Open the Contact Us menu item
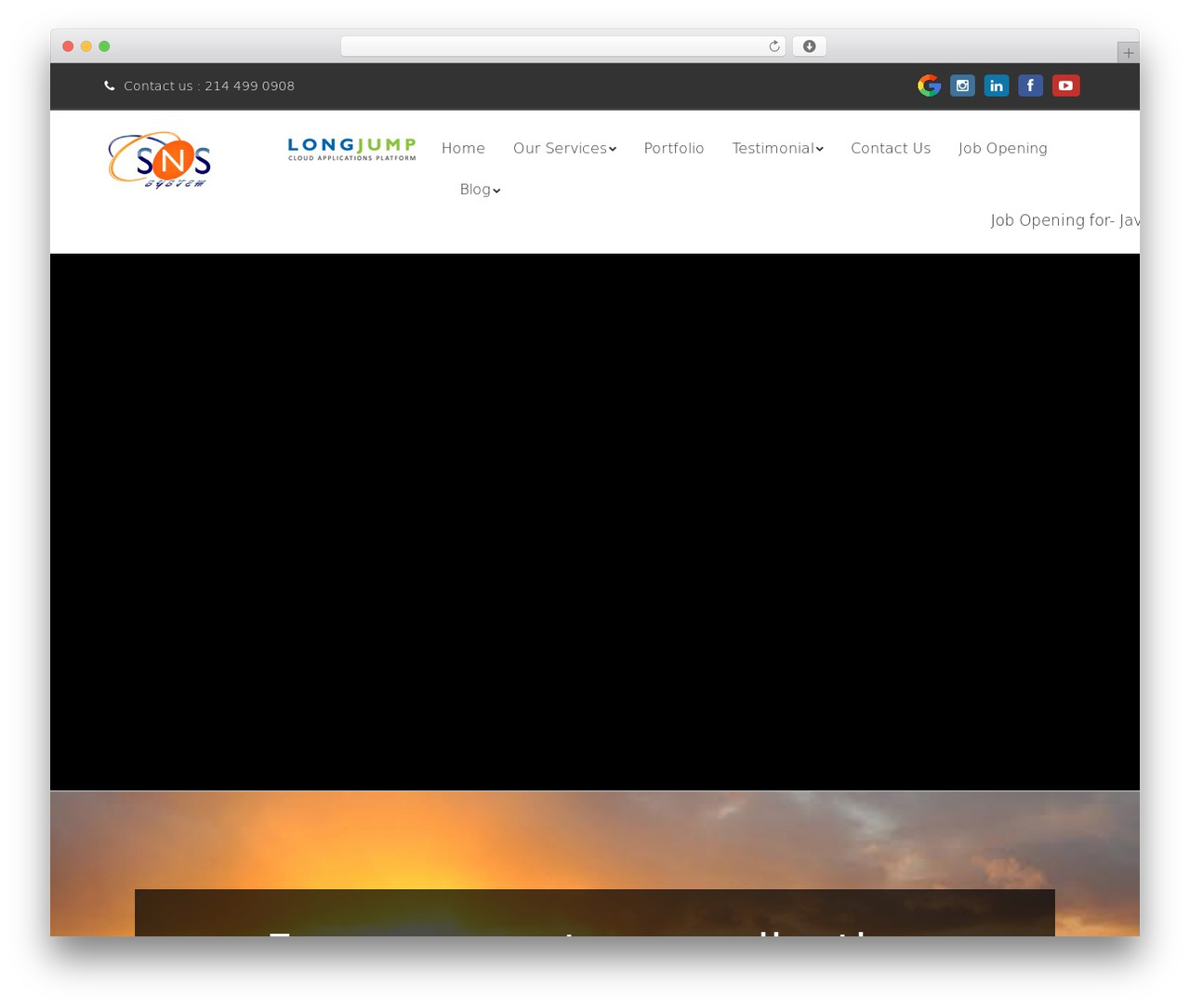Image resolution: width=1190 pixels, height=1008 pixels. pyautogui.click(x=891, y=149)
